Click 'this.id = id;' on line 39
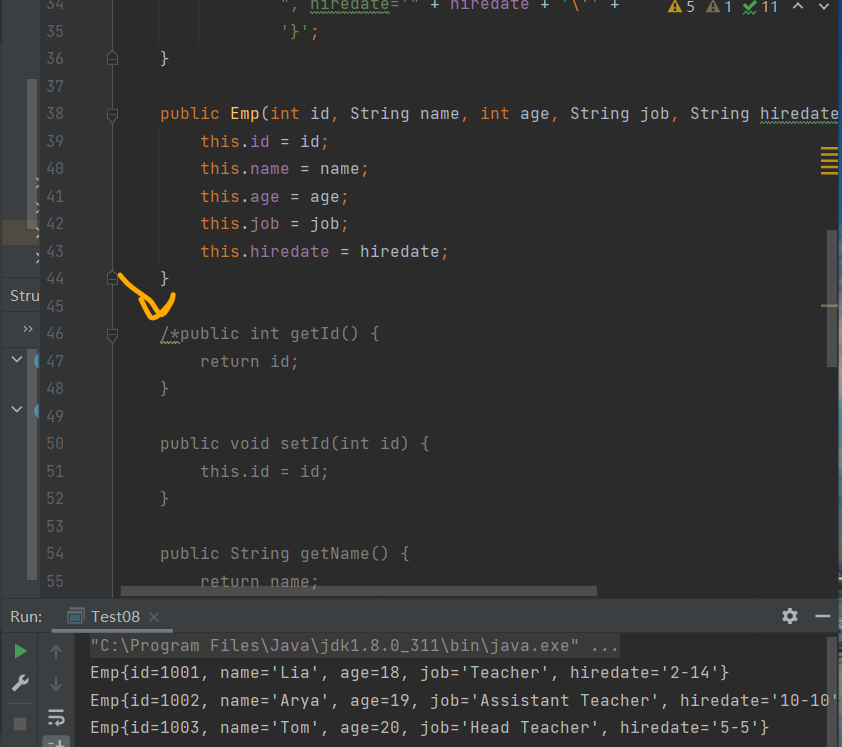 (x=264, y=142)
